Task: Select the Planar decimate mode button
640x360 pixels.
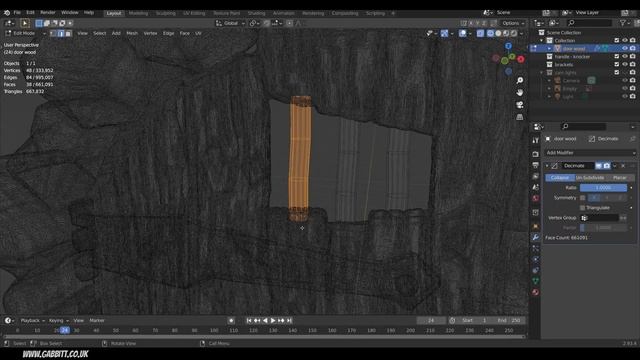Action: (620, 178)
